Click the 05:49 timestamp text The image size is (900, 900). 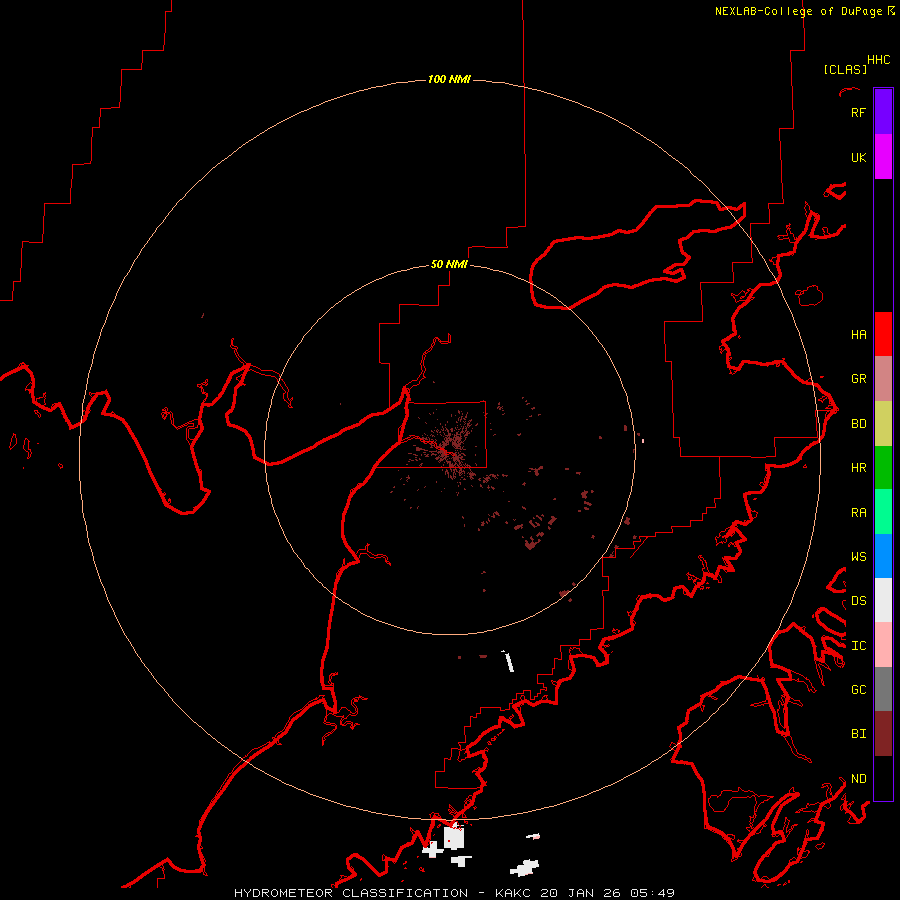click(x=652, y=893)
